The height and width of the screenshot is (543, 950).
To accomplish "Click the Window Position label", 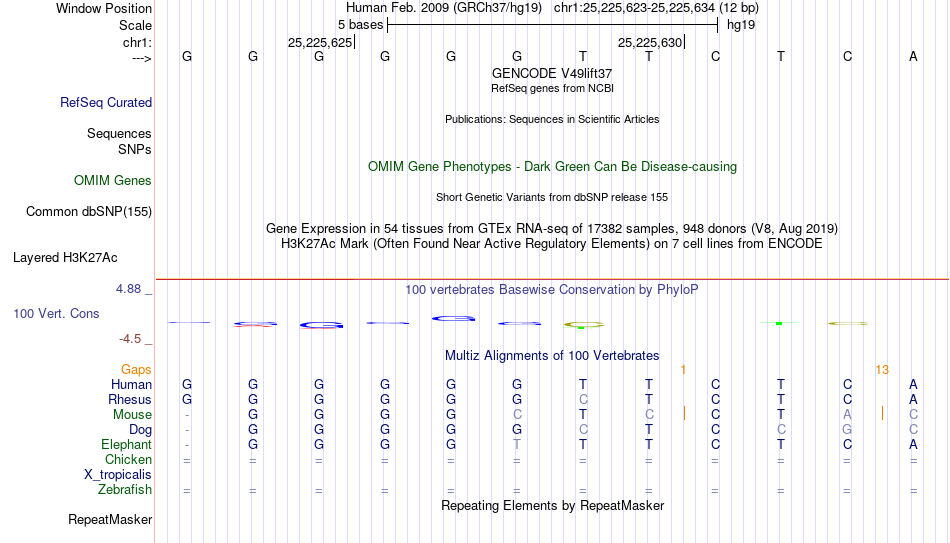I will pyautogui.click(x=104, y=8).
